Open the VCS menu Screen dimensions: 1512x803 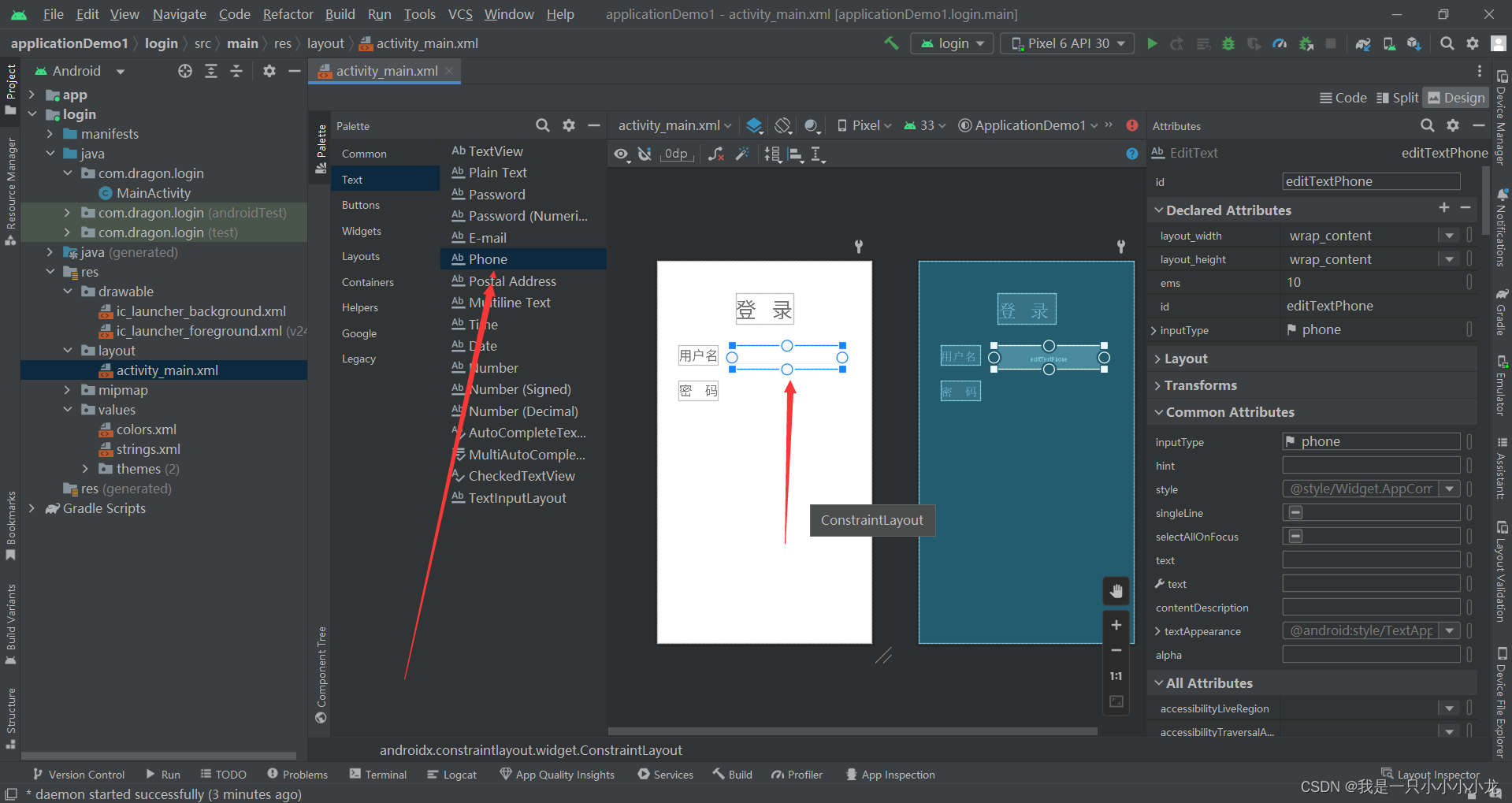(x=460, y=14)
